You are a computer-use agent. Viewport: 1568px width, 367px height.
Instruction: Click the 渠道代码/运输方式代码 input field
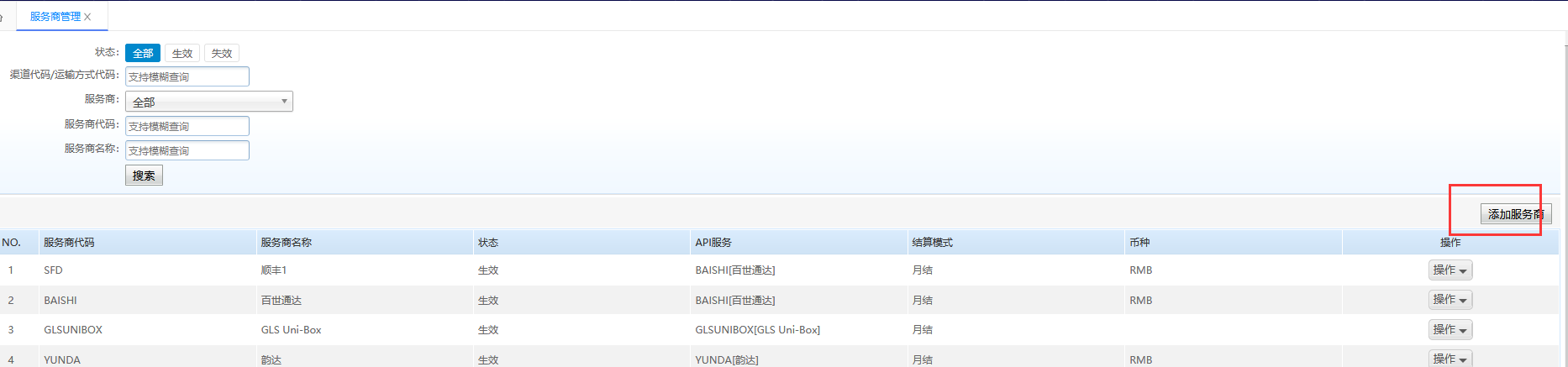[187, 76]
